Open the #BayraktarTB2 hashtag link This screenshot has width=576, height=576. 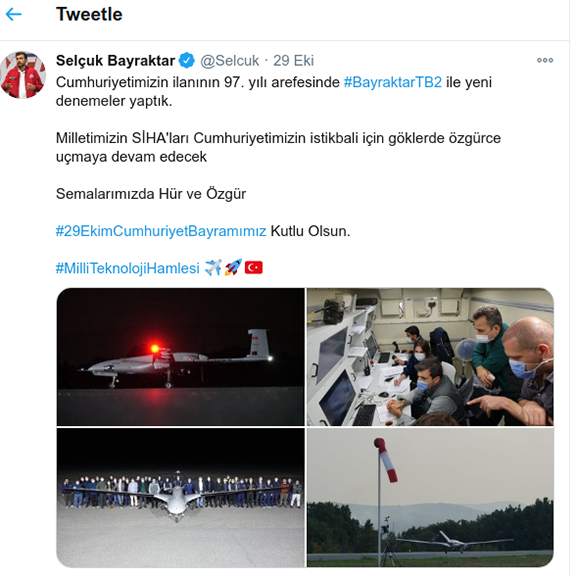[x=393, y=82]
